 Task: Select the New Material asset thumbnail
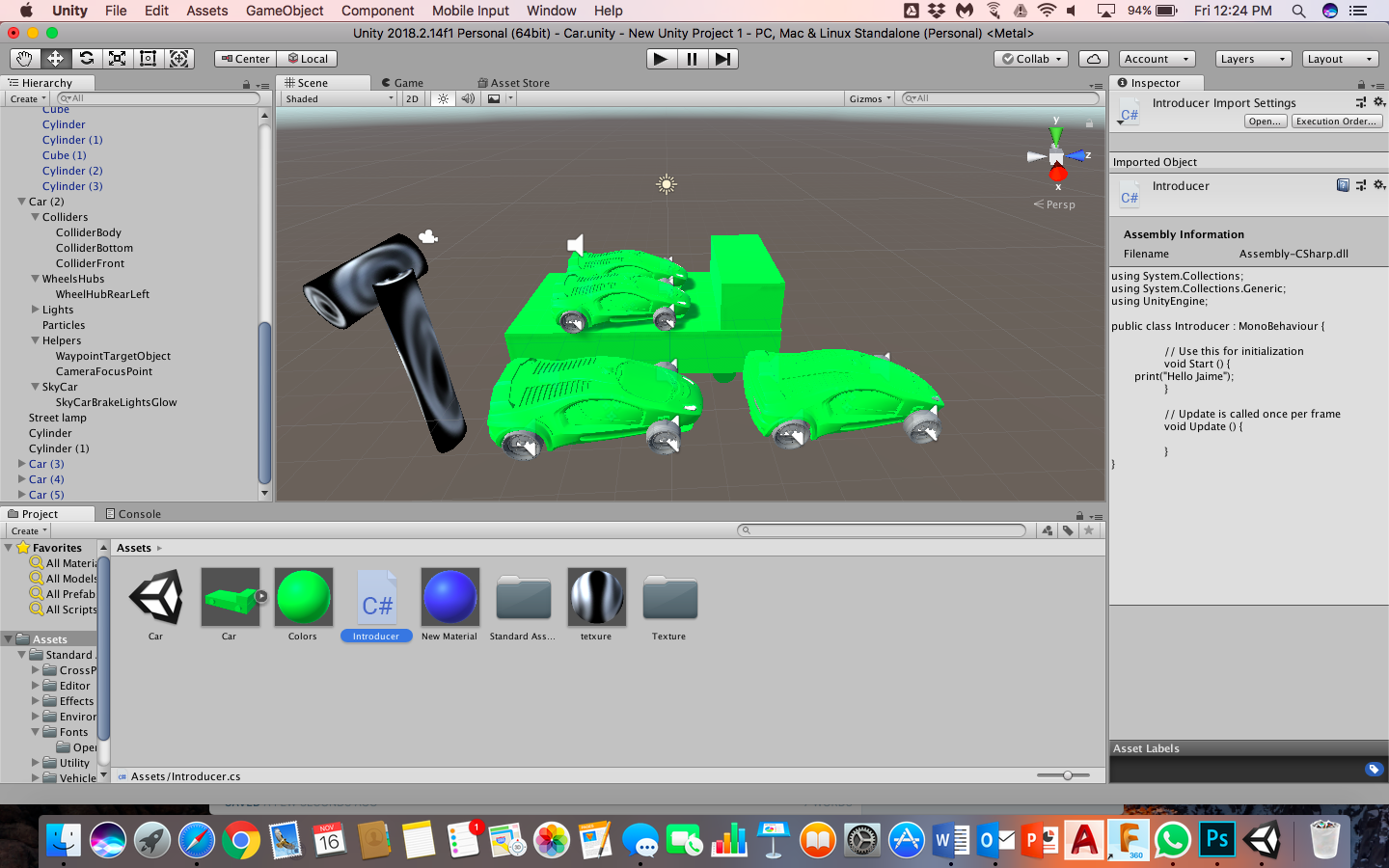[x=449, y=597]
